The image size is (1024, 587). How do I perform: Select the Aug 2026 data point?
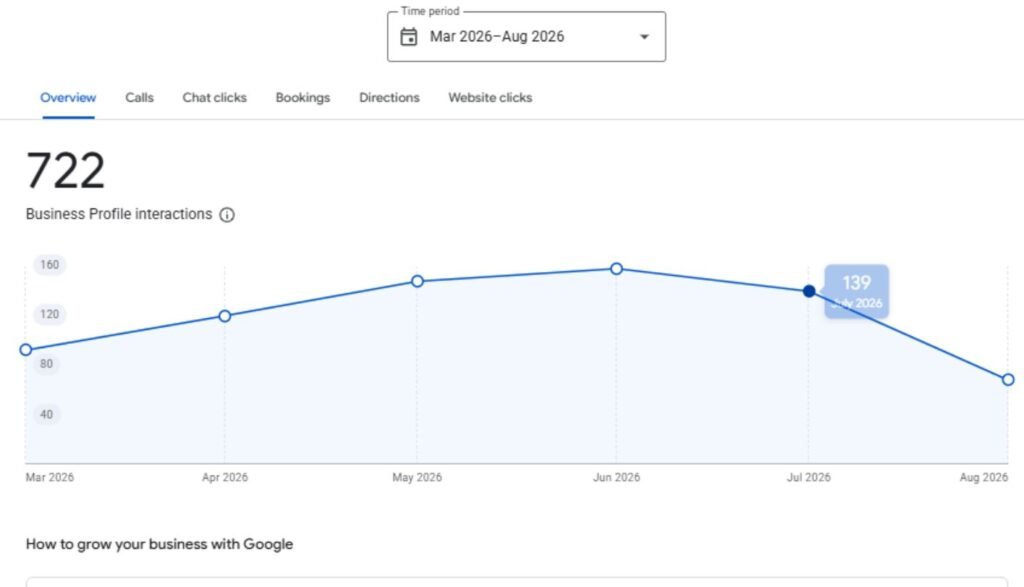point(1008,379)
